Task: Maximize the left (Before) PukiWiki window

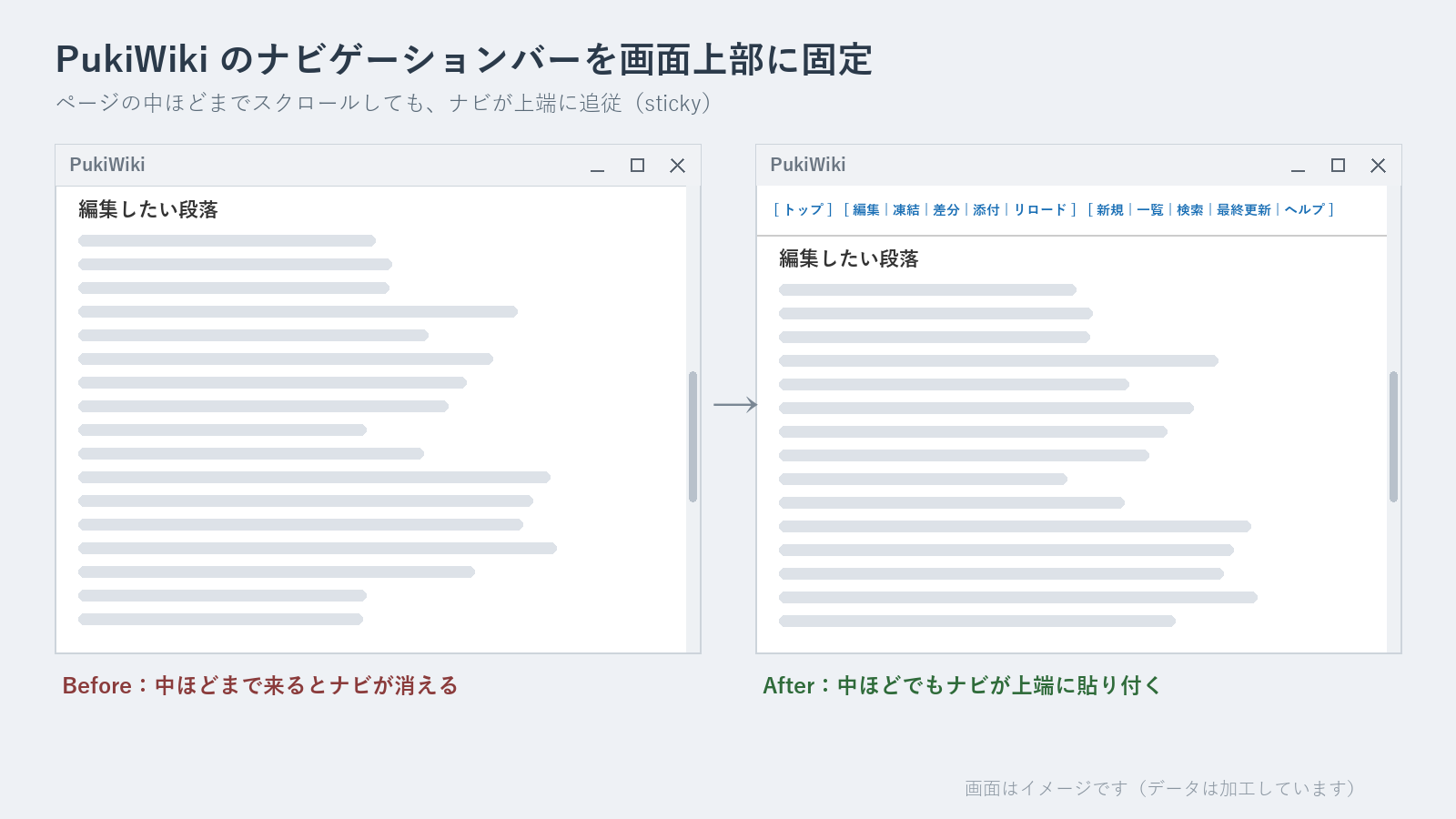Action: click(x=637, y=166)
